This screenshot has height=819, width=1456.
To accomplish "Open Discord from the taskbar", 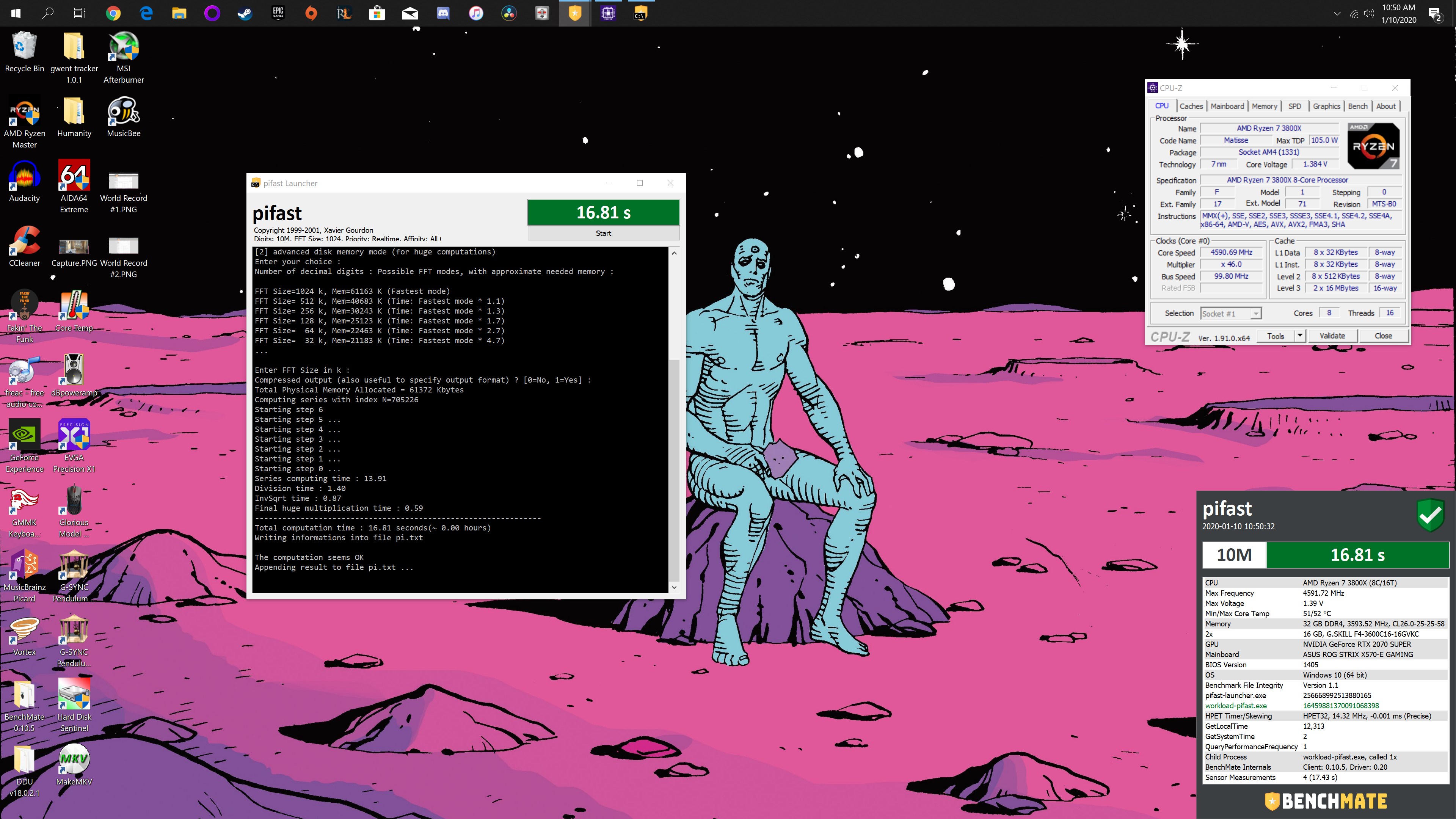I will click(443, 13).
